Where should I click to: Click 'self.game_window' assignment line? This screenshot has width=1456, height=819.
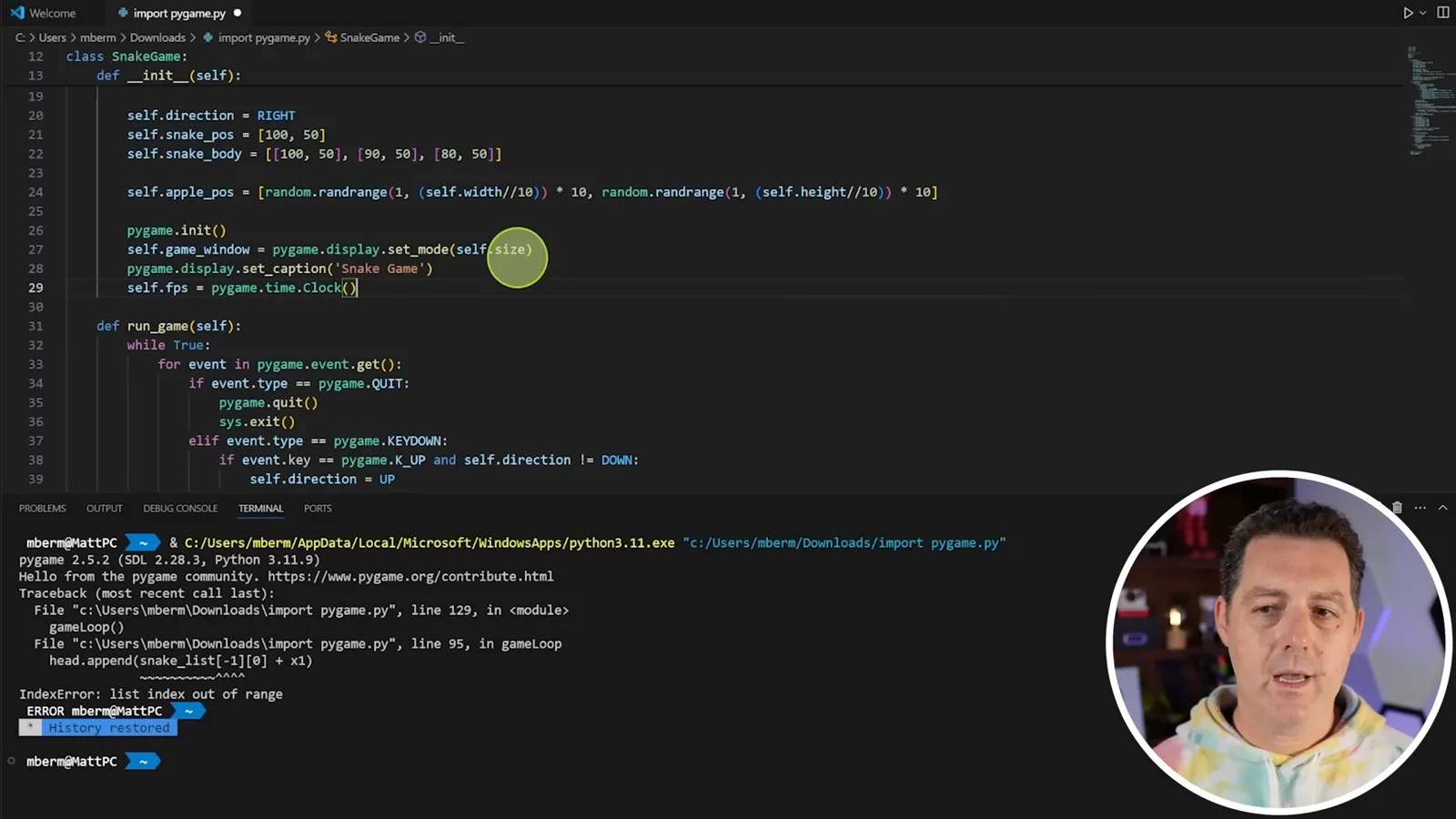(x=329, y=249)
